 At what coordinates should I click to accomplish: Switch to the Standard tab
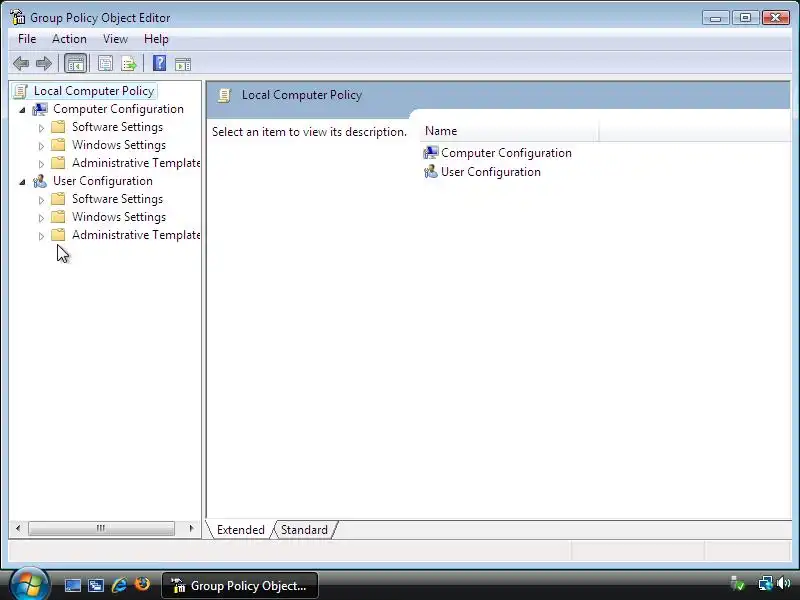305,530
